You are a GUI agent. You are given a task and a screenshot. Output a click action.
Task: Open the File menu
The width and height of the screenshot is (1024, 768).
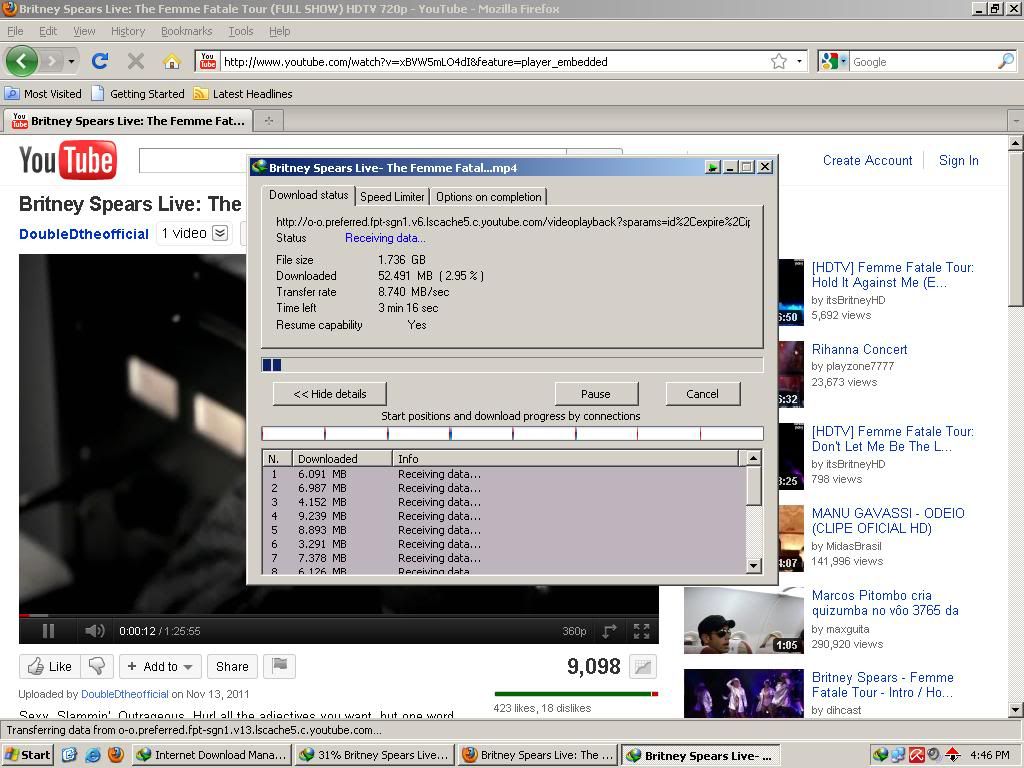pos(15,31)
